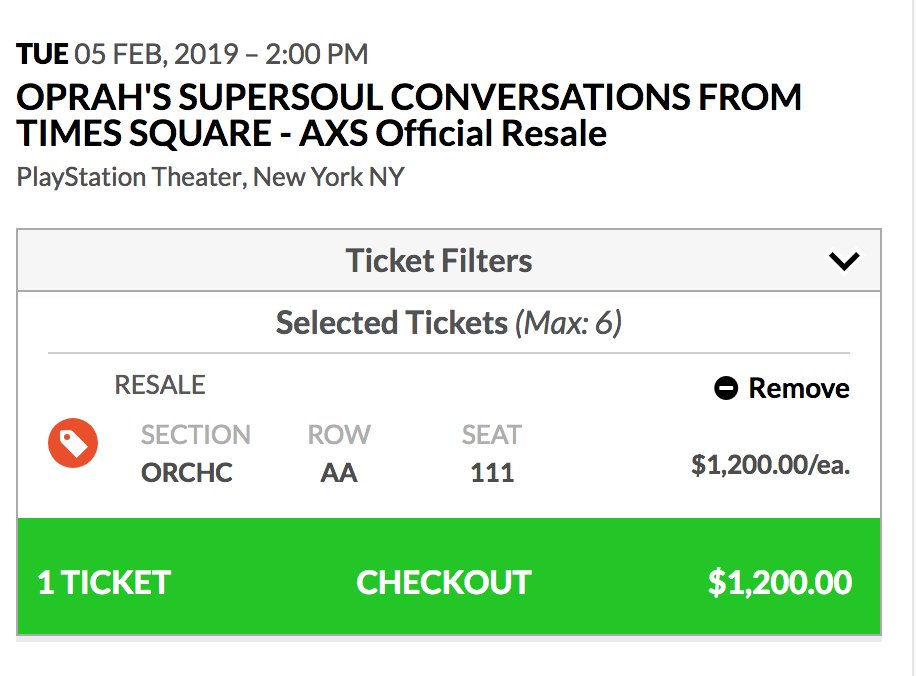Select seat number 111
This screenshot has width=916, height=676.
[492, 472]
